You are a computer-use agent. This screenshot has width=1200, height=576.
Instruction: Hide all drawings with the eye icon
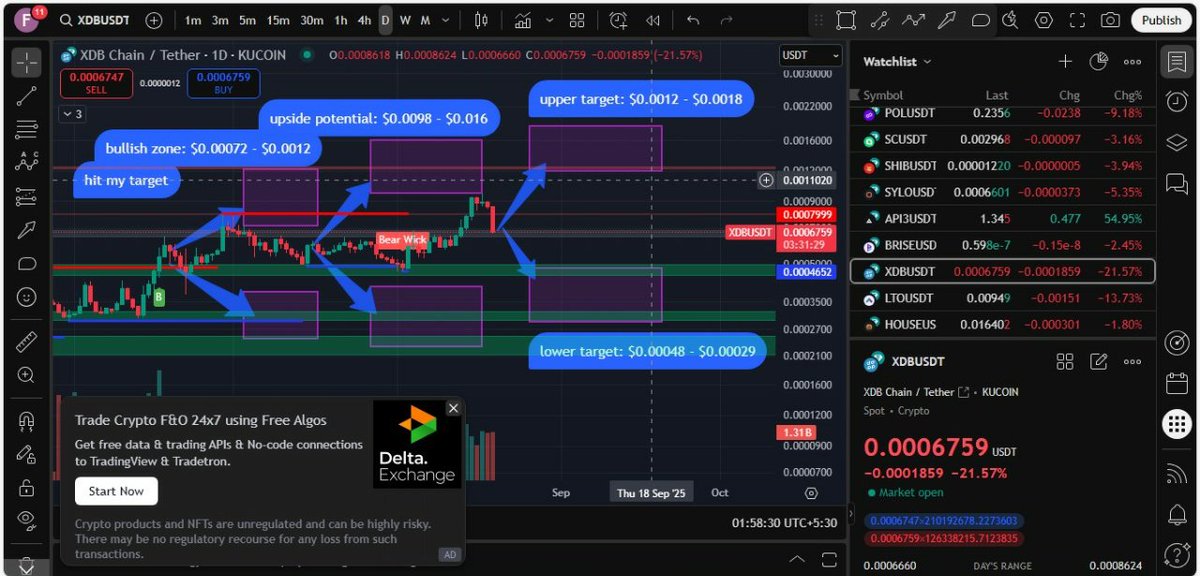click(x=27, y=519)
